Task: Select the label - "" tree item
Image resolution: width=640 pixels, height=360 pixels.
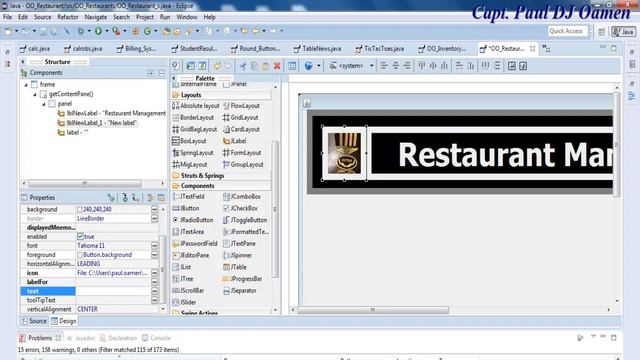Action: click(73, 133)
